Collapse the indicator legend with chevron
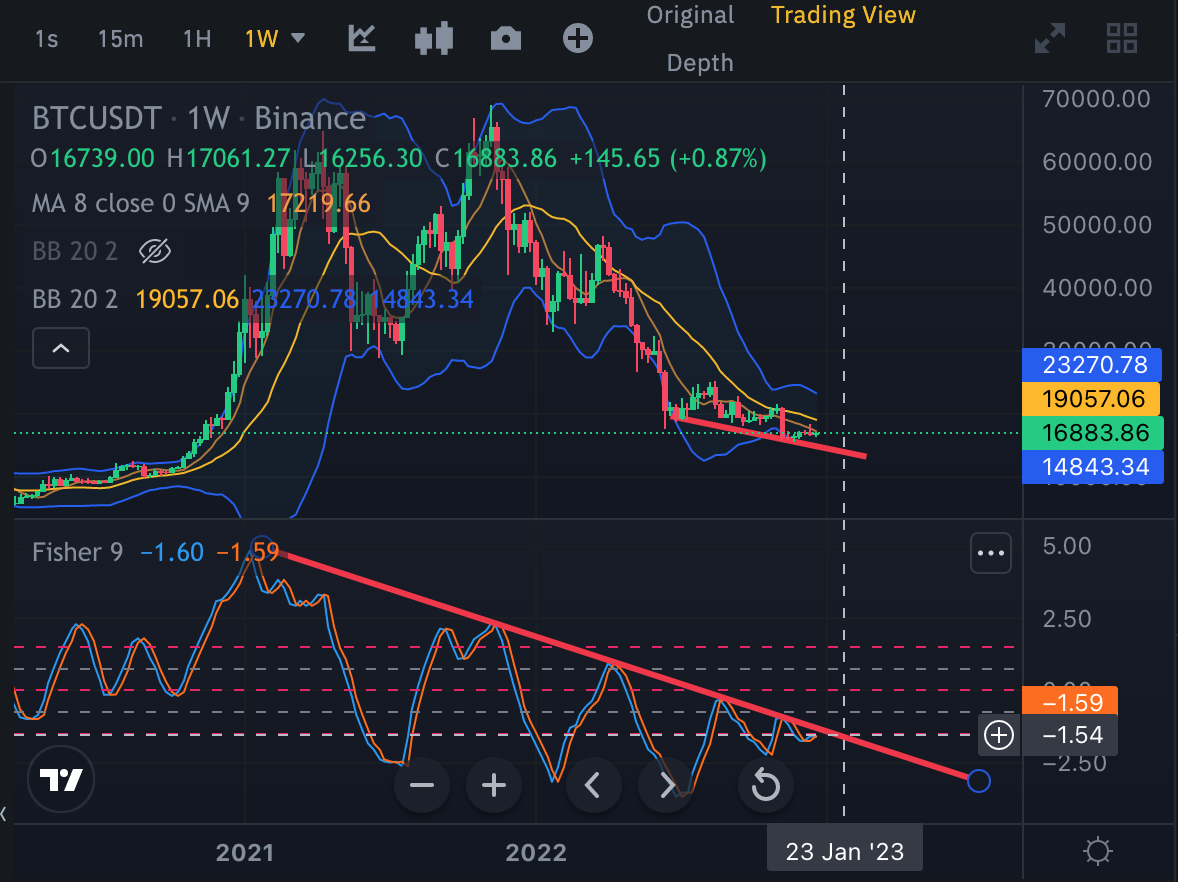Image resolution: width=1178 pixels, height=882 pixels. (61, 348)
